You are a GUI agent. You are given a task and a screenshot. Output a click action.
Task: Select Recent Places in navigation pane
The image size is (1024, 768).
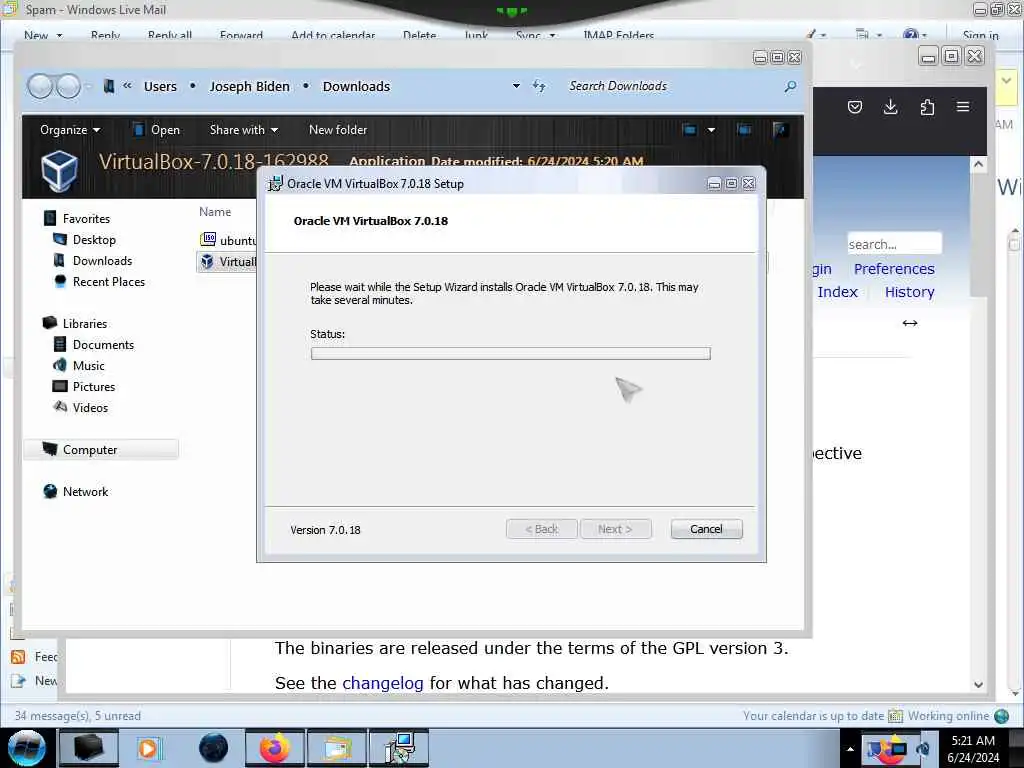click(108, 281)
